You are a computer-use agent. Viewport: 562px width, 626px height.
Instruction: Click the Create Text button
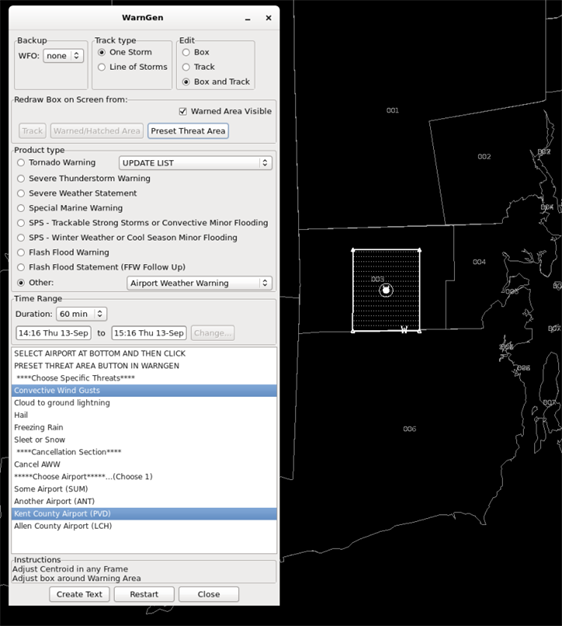click(x=79, y=594)
